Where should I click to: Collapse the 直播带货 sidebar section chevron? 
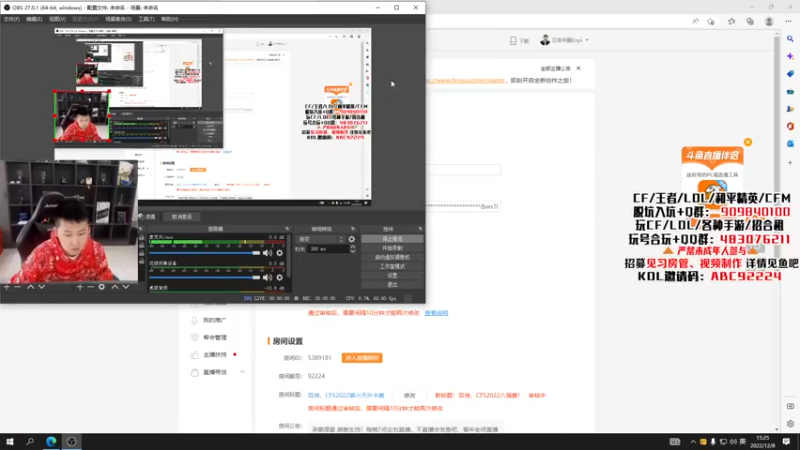242,372
